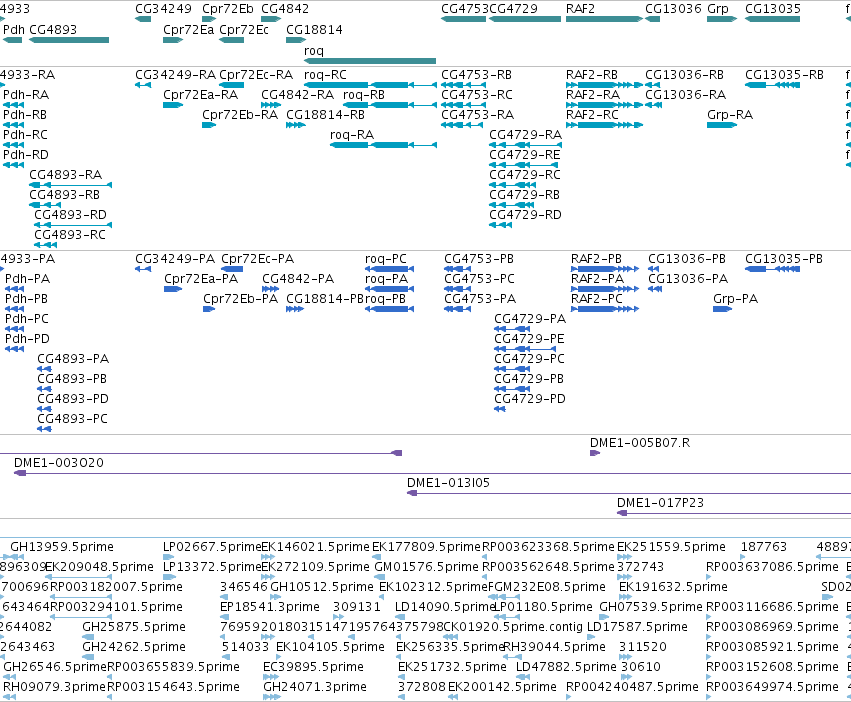Click the CG4729 gene label
Screen dimensions: 851x702
pos(513,9)
